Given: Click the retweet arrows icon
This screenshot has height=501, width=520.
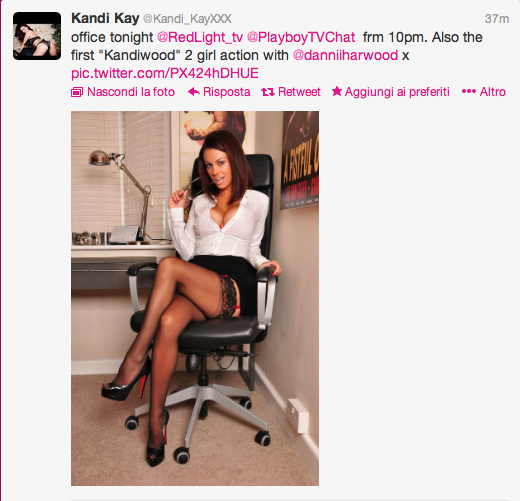Looking at the screenshot, I should pos(268,92).
